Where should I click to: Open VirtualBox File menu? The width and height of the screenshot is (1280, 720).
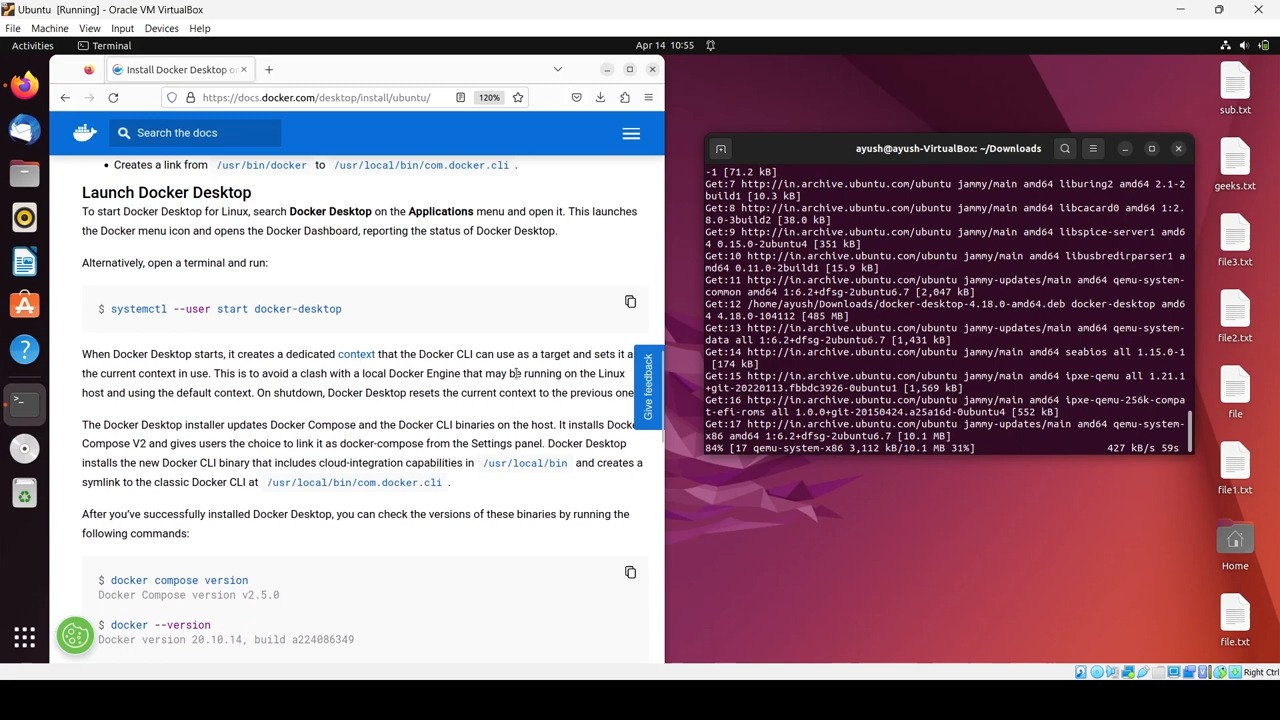point(13,28)
